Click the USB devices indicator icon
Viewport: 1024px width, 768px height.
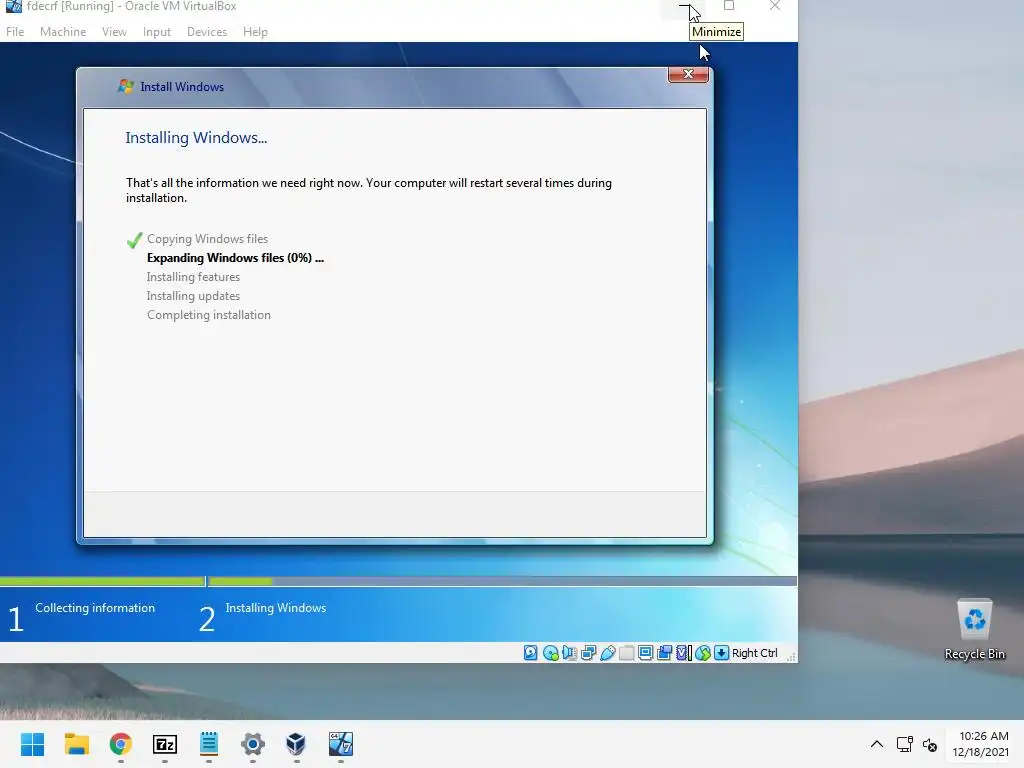pos(607,652)
